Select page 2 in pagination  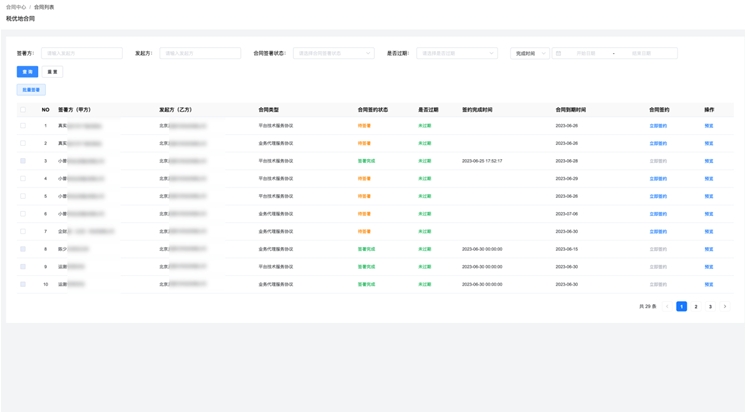point(696,306)
